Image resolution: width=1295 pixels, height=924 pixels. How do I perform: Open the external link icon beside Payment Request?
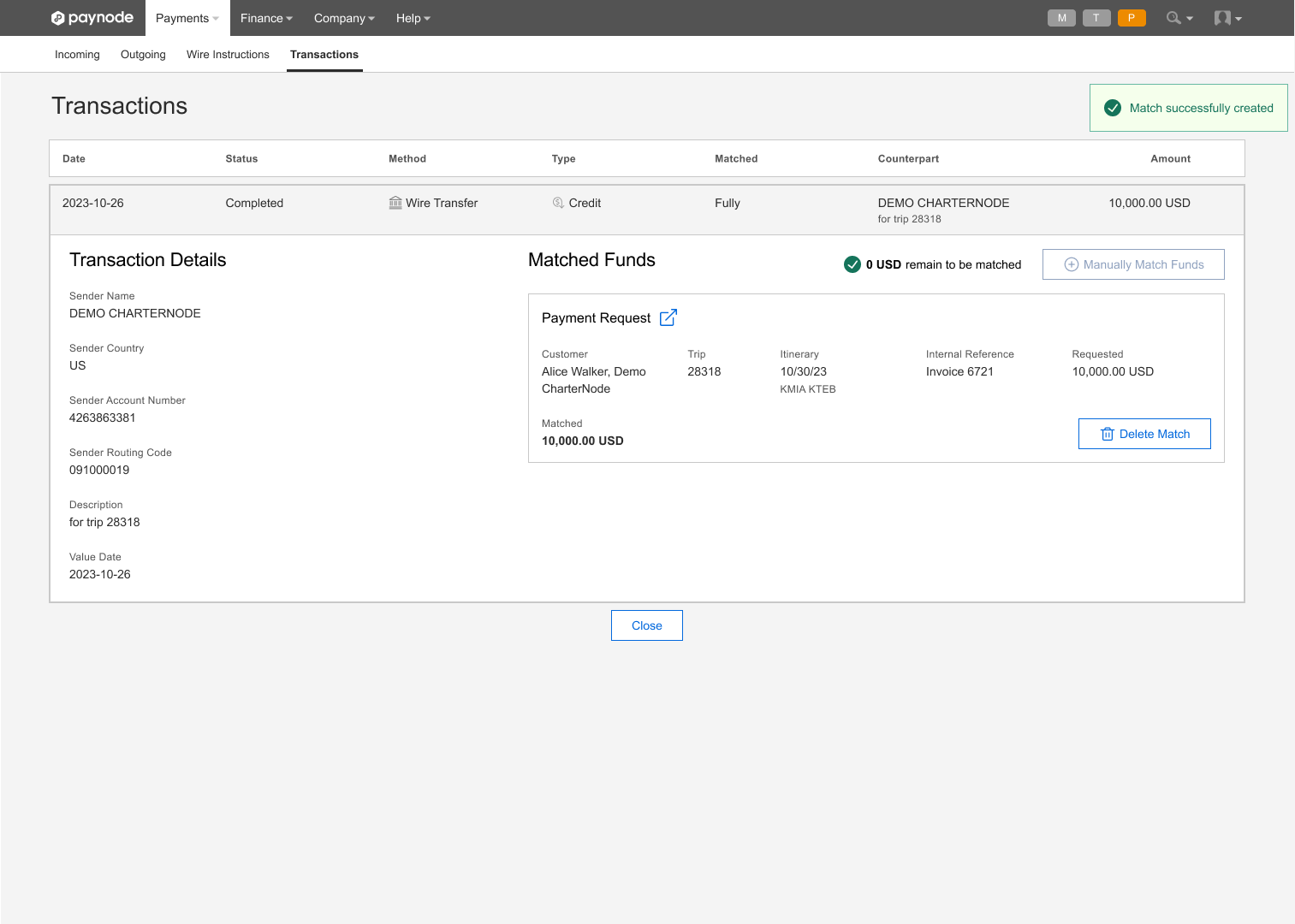(668, 317)
